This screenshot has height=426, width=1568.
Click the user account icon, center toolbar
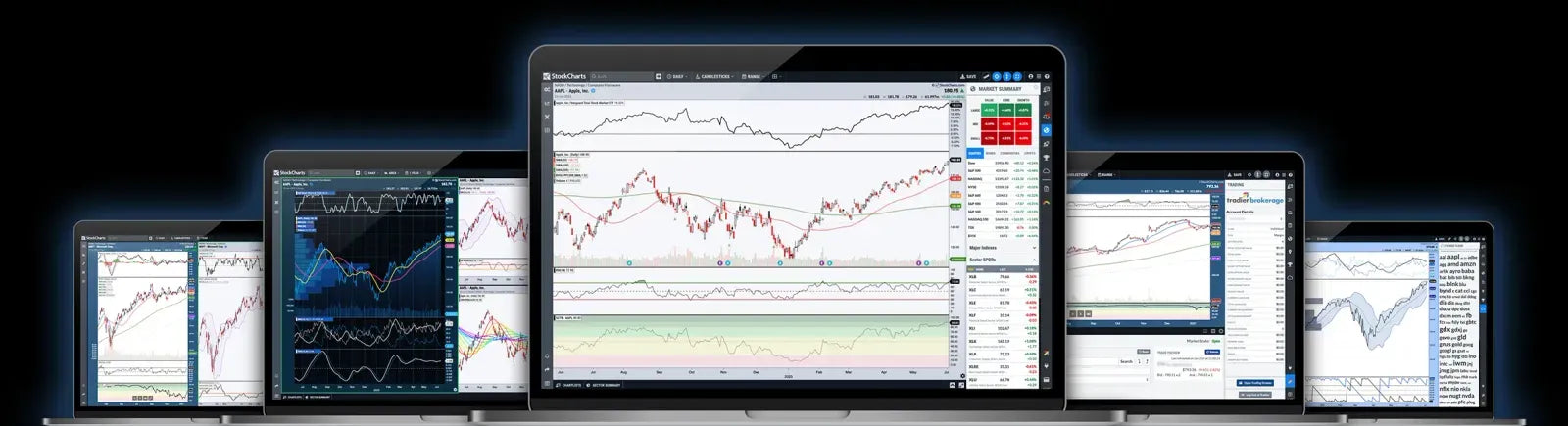pos(1030,76)
